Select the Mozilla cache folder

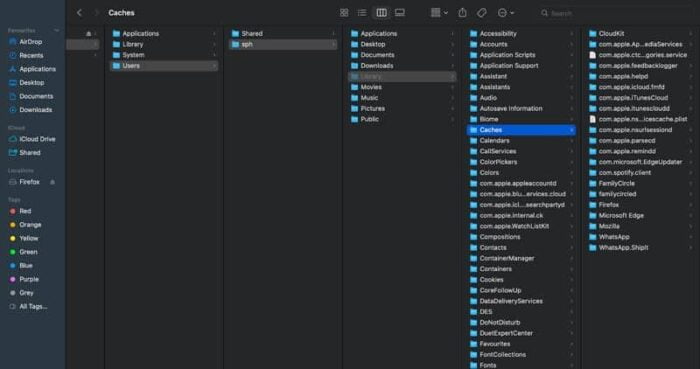click(641, 226)
